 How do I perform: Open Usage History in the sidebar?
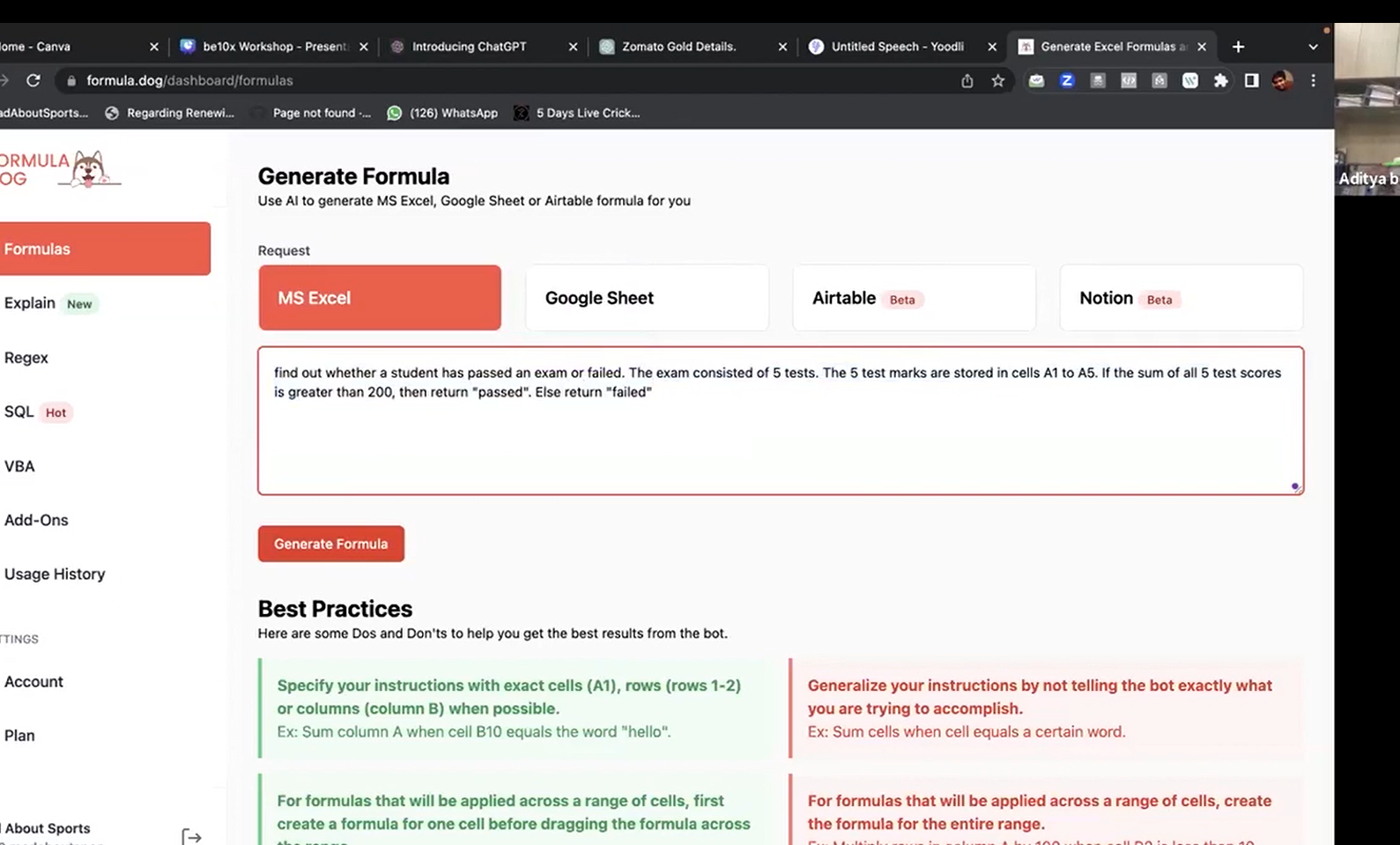tap(55, 574)
